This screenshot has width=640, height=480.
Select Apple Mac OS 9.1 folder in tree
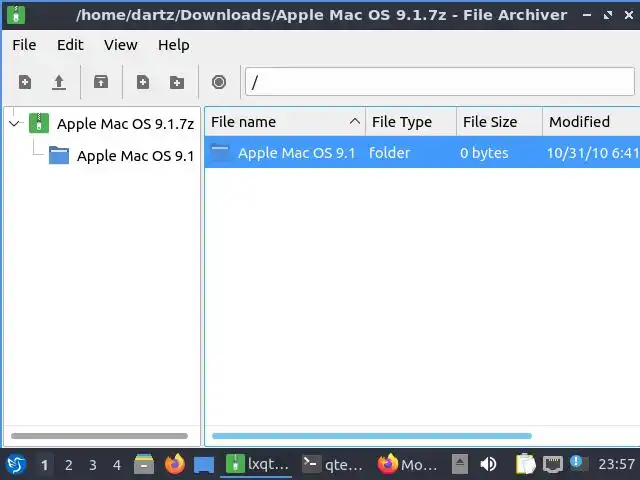(x=135, y=156)
